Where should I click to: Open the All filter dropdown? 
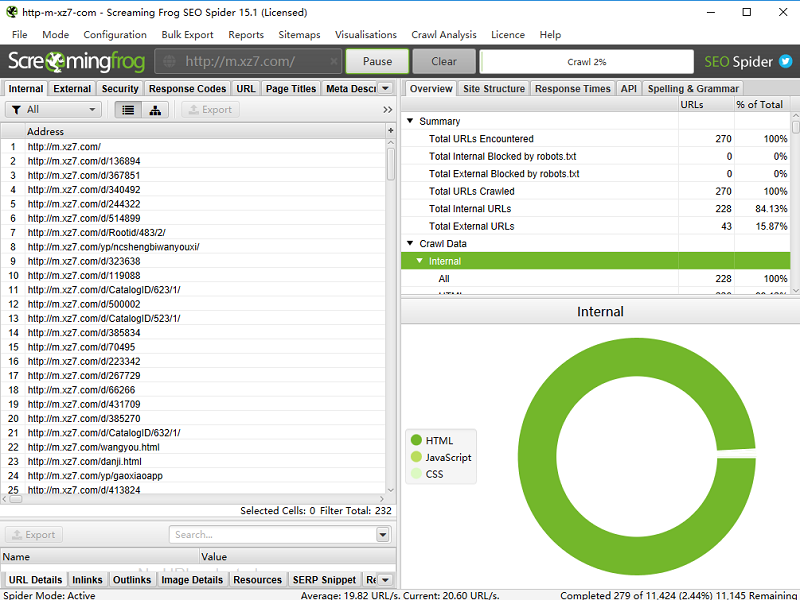coord(53,110)
